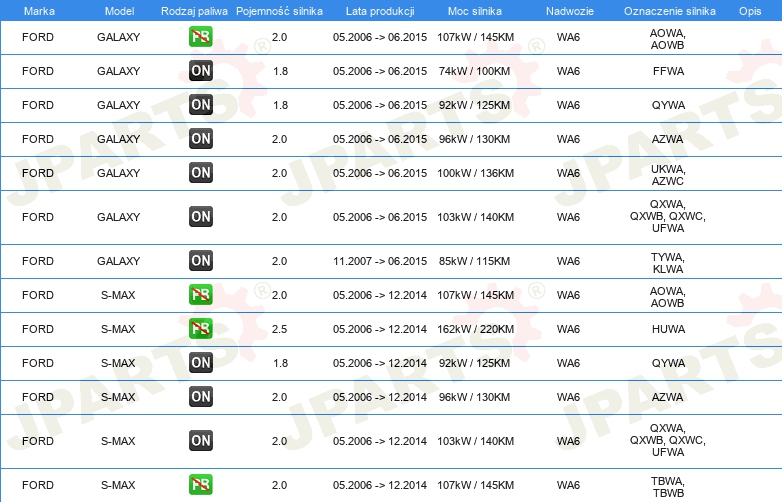Click 103kW / 140KM in the S-MAX row
This screenshot has width=782, height=502.
coord(475,441)
